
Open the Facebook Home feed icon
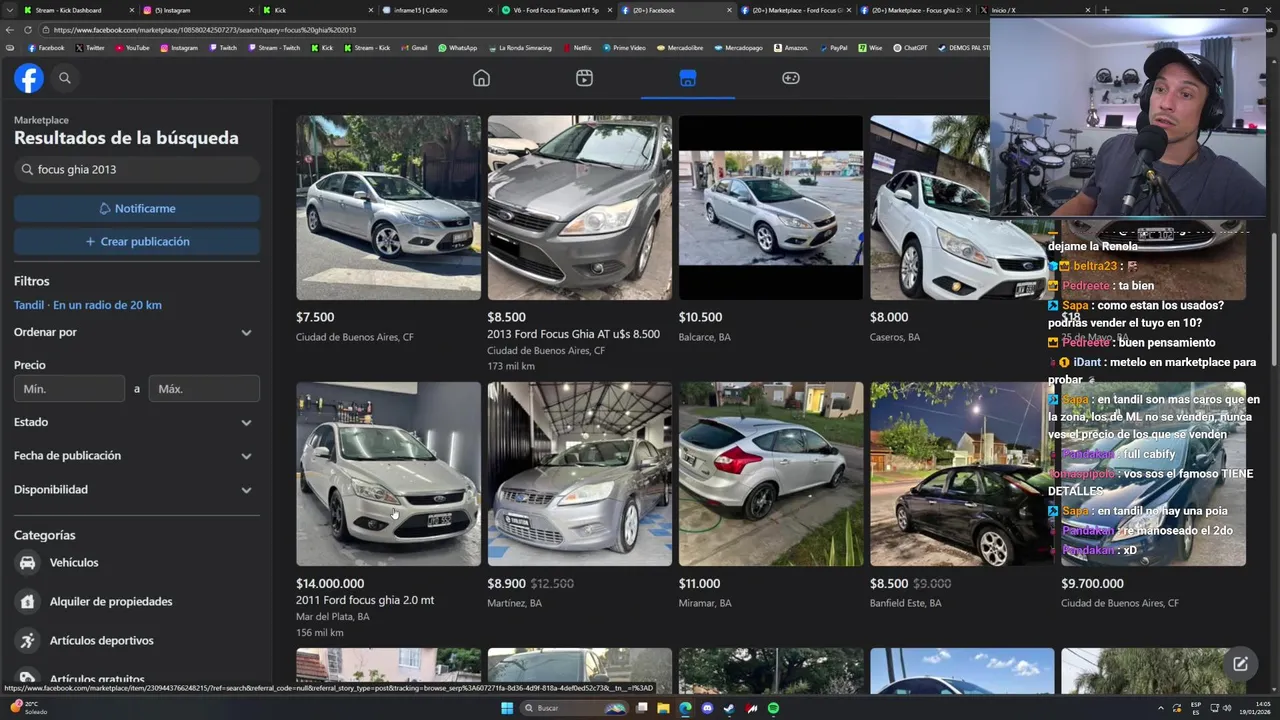(x=481, y=78)
